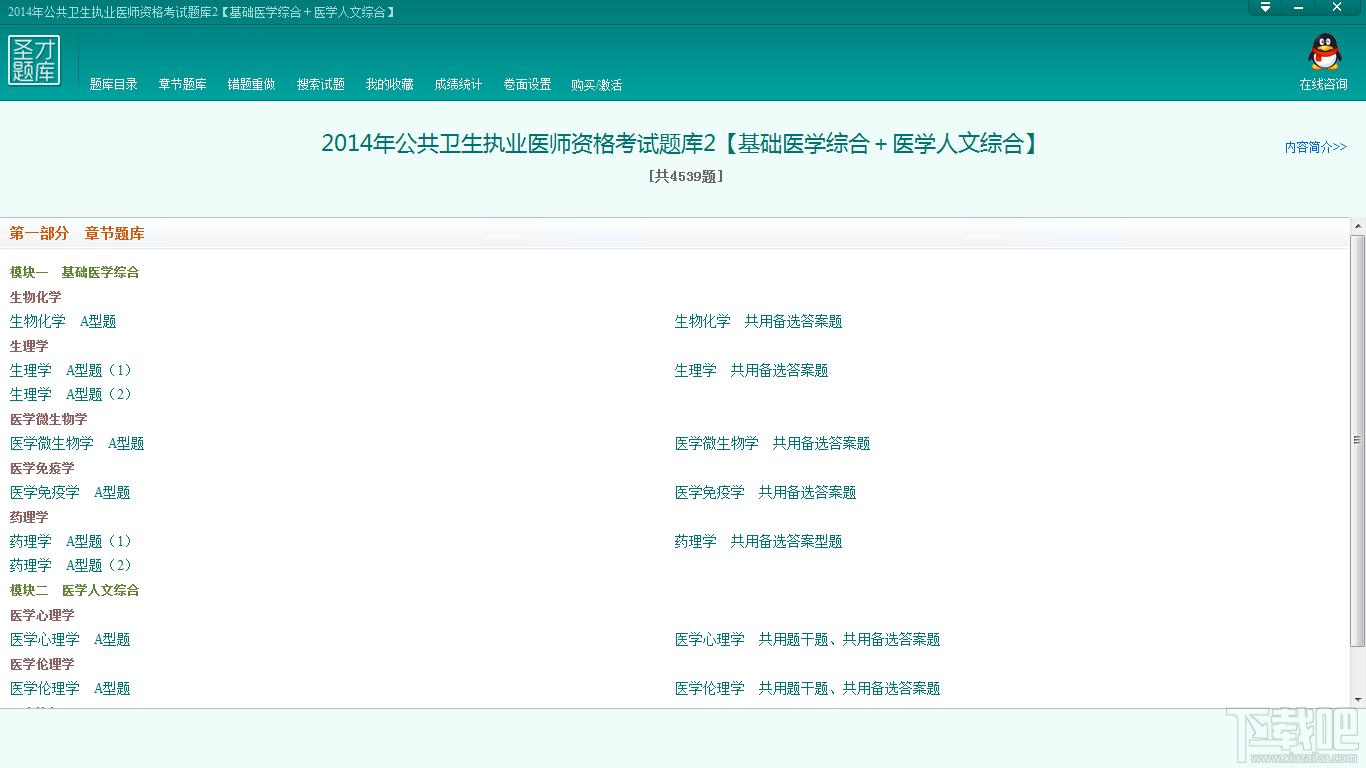The height and width of the screenshot is (768, 1366).
Task: Open the 内容简介>> link
Action: [1315, 147]
